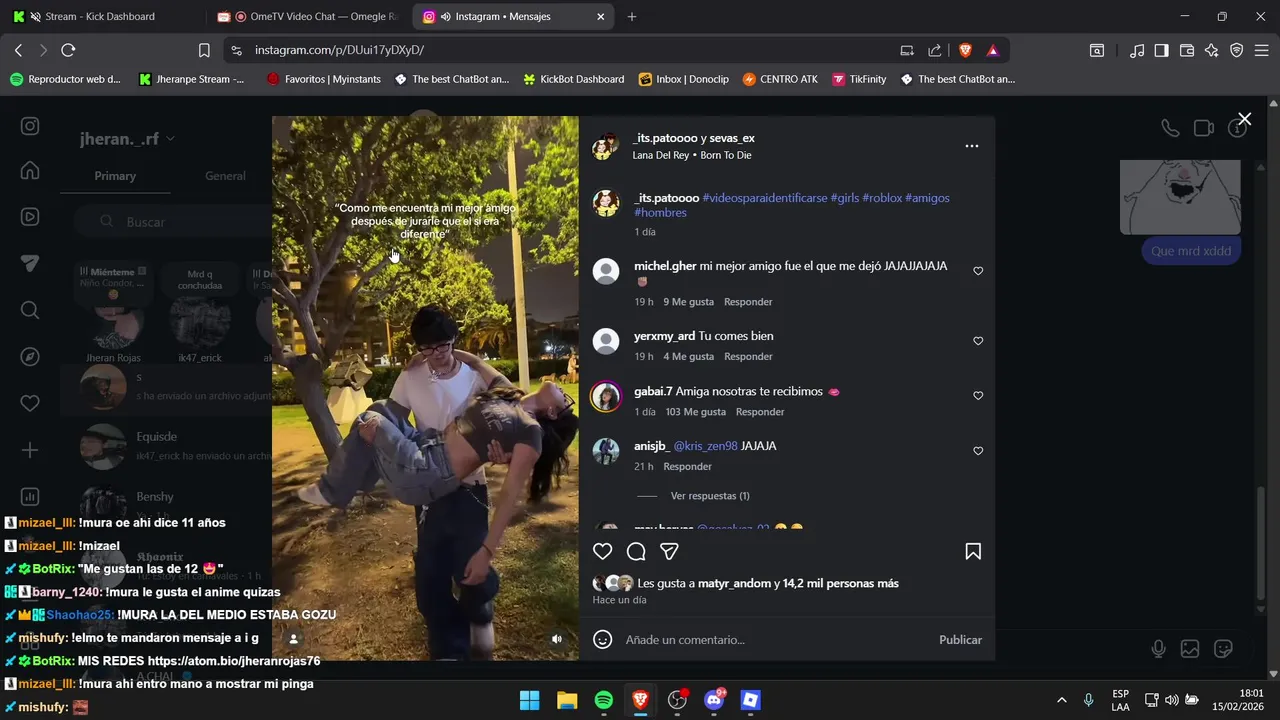This screenshot has width=1280, height=720.
Task: Open tagged people icon on video
Action: (x=293, y=639)
